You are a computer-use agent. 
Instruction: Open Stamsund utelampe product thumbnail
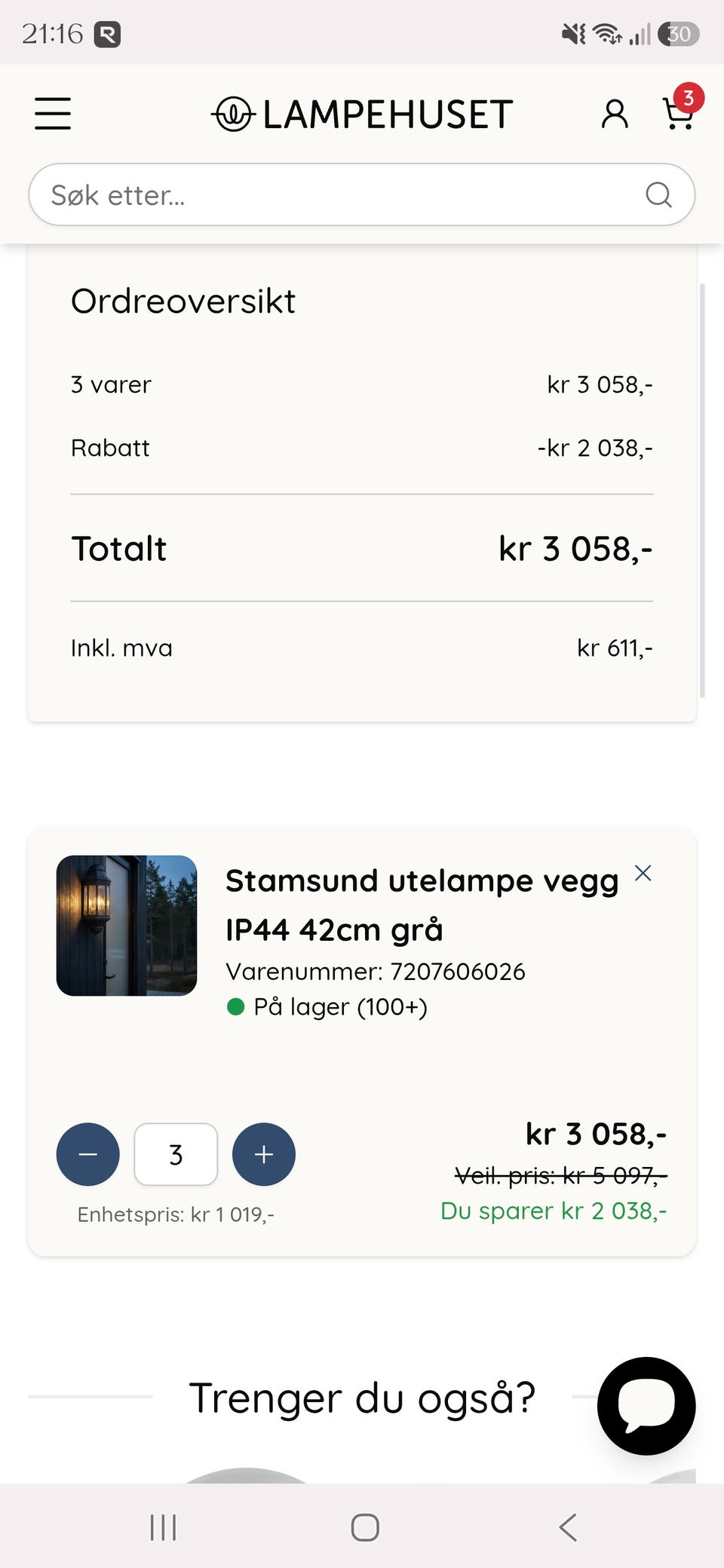tap(127, 926)
